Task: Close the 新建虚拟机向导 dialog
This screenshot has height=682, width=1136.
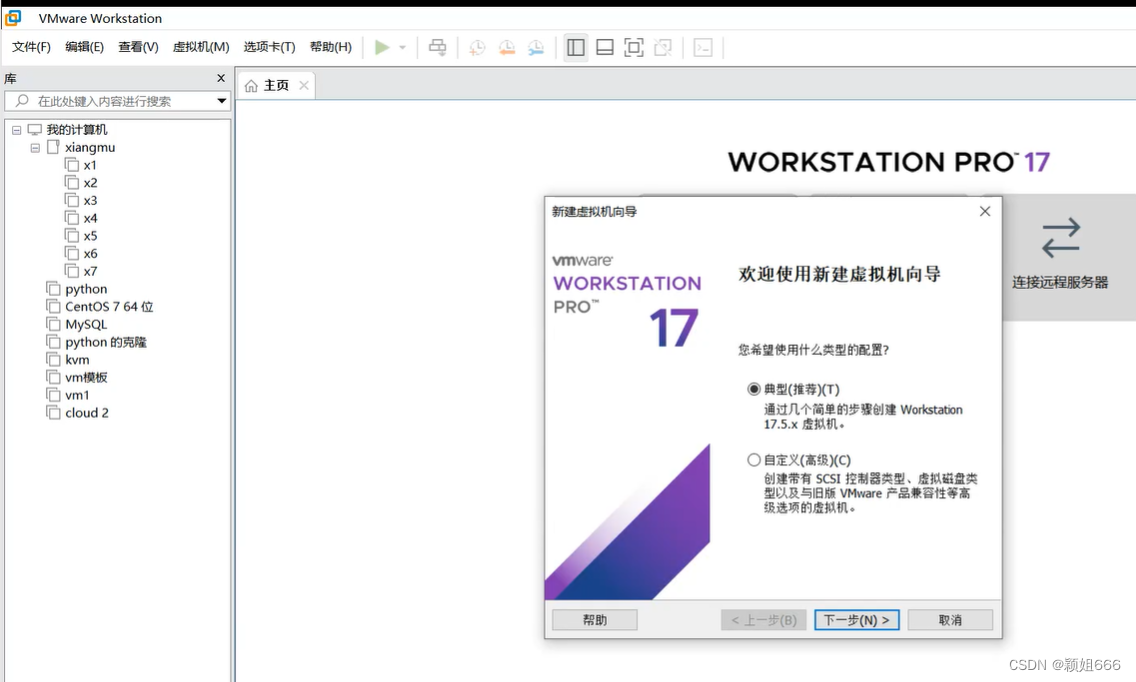Action: pos(985,211)
